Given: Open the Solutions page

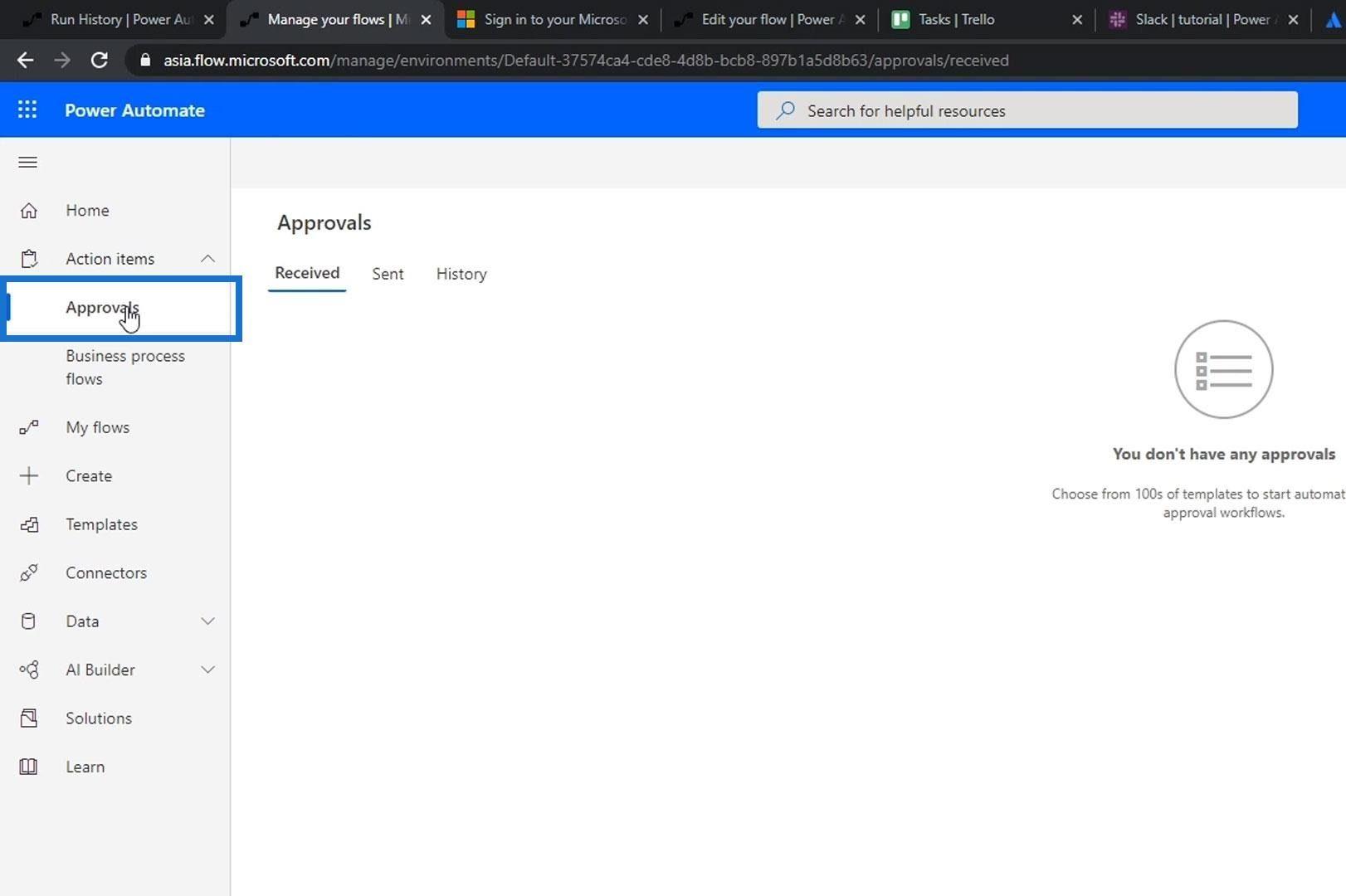Looking at the screenshot, I should coord(99,718).
